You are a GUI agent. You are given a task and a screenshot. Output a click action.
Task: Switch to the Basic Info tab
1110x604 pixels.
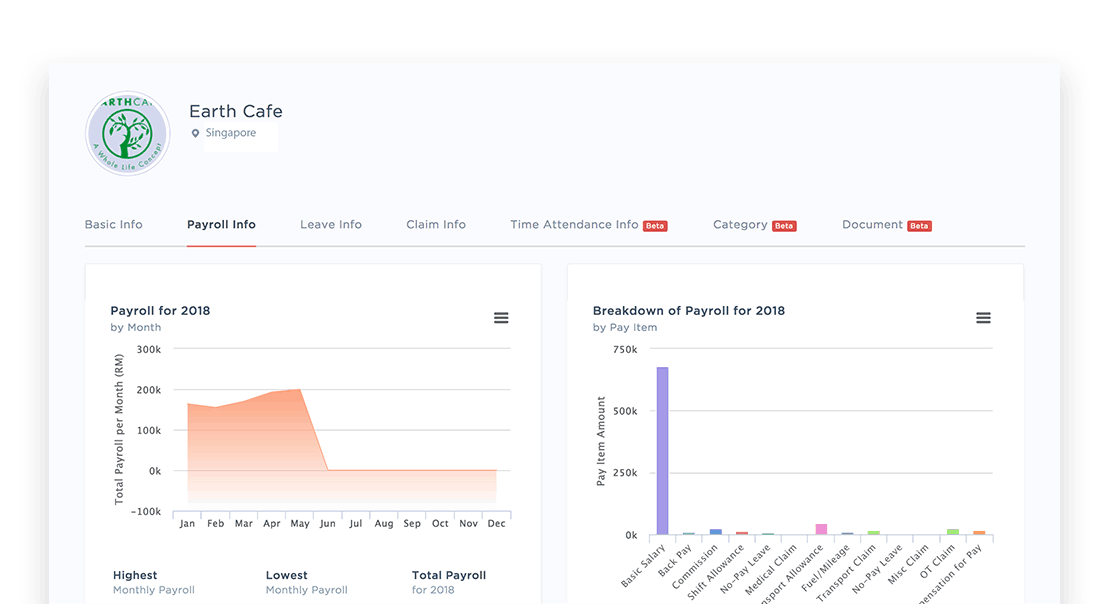(x=113, y=224)
